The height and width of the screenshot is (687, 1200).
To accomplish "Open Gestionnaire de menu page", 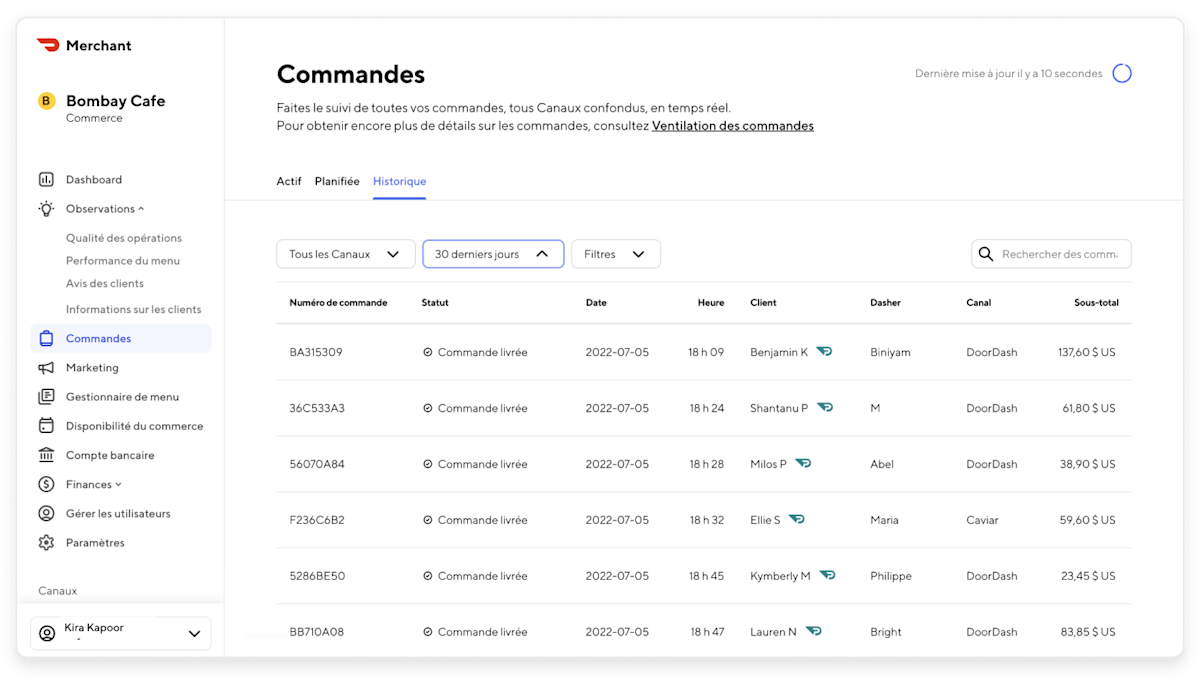I will [123, 397].
